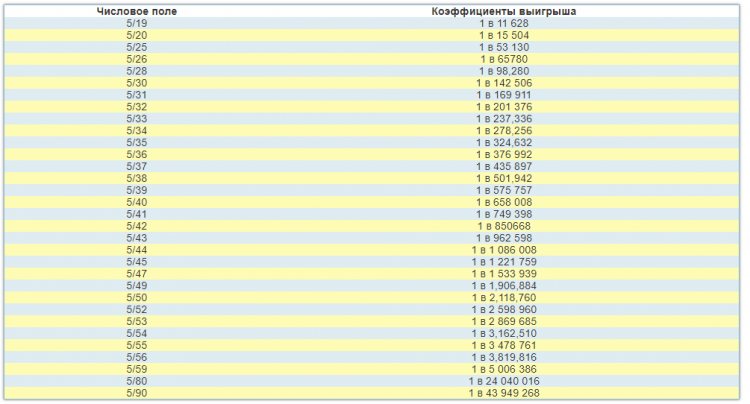Select the cell '5/33'
This screenshot has width=750, height=404.
[137, 119]
